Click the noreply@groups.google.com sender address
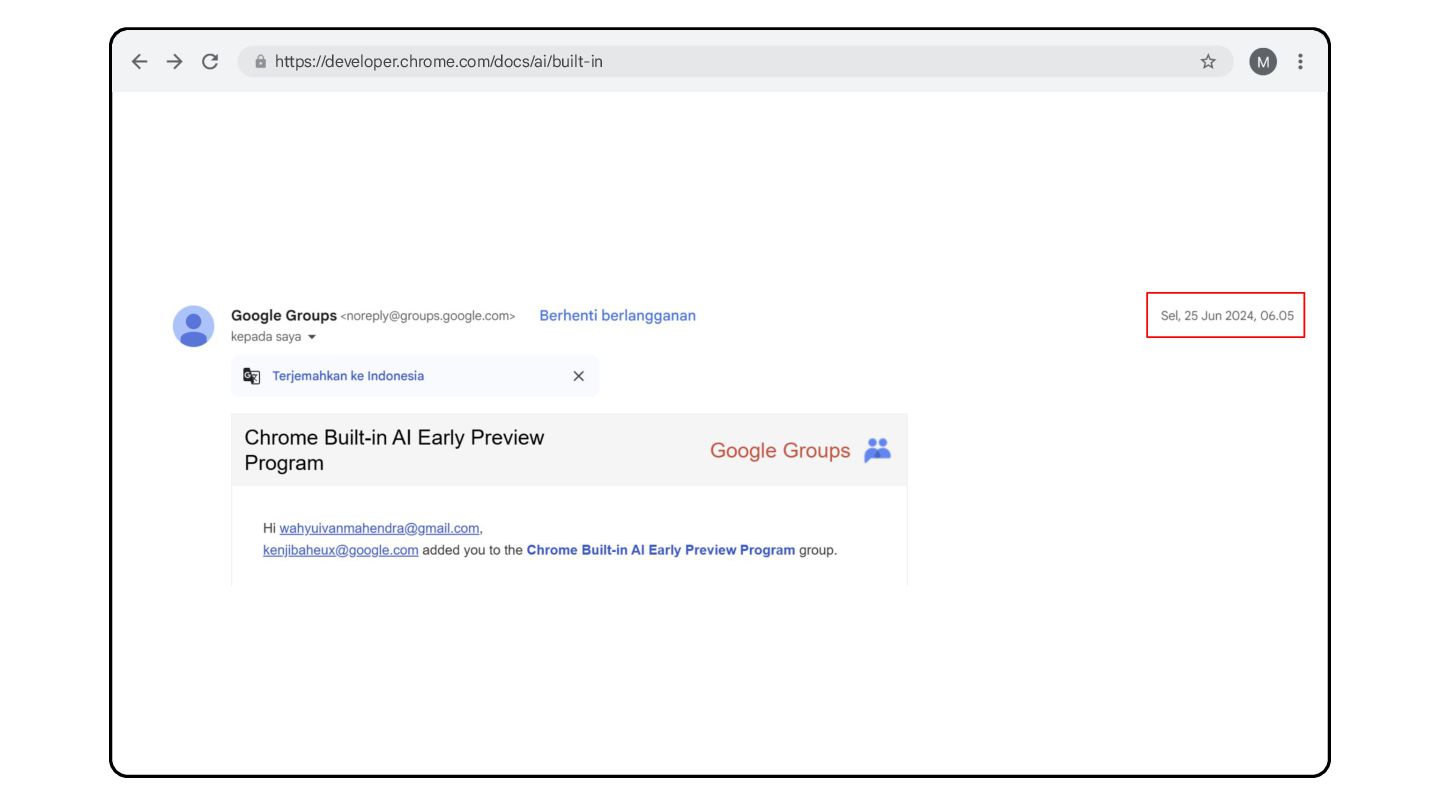1440x810 pixels. pyautogui.click(x=428, y=316)
